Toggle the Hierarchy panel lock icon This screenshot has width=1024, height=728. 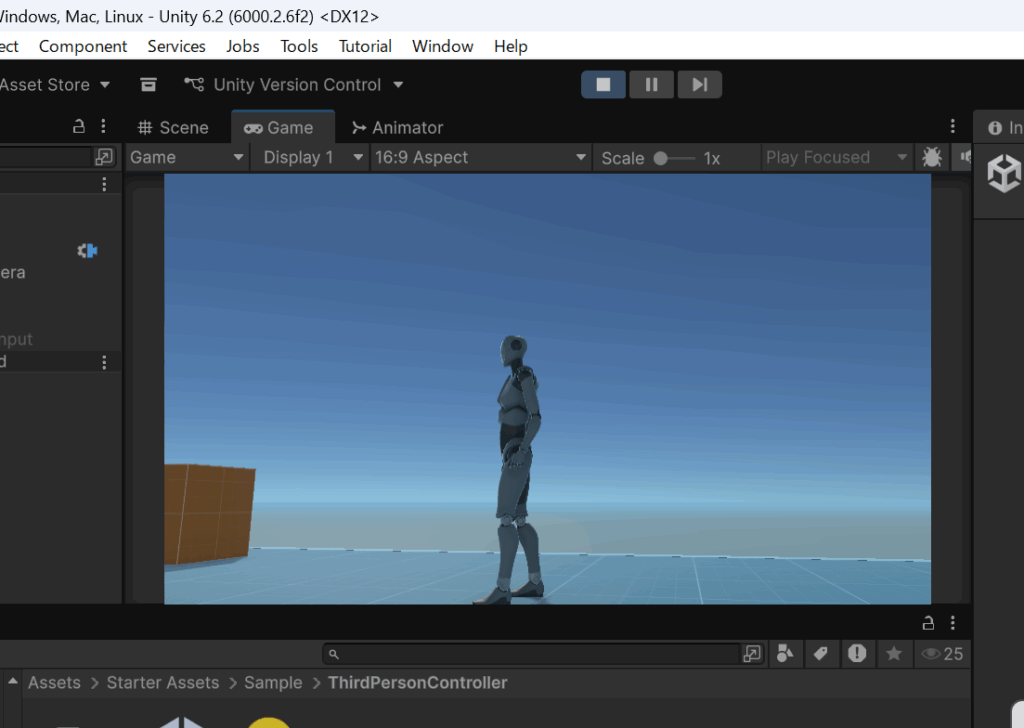tap(79, 127)
